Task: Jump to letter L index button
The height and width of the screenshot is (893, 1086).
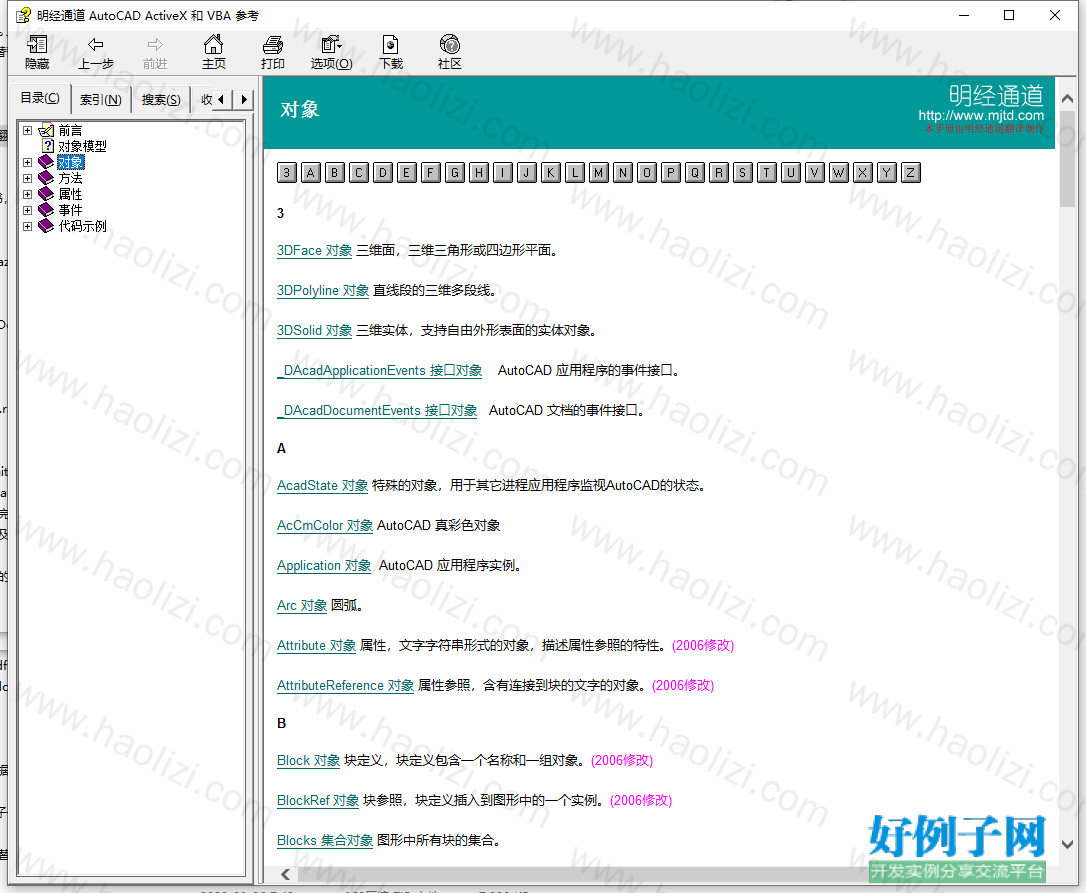Action: (x=575, y=173)
